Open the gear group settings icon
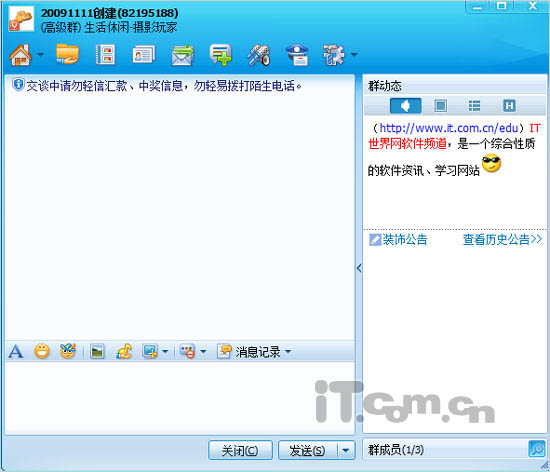 tap(334, 55)
